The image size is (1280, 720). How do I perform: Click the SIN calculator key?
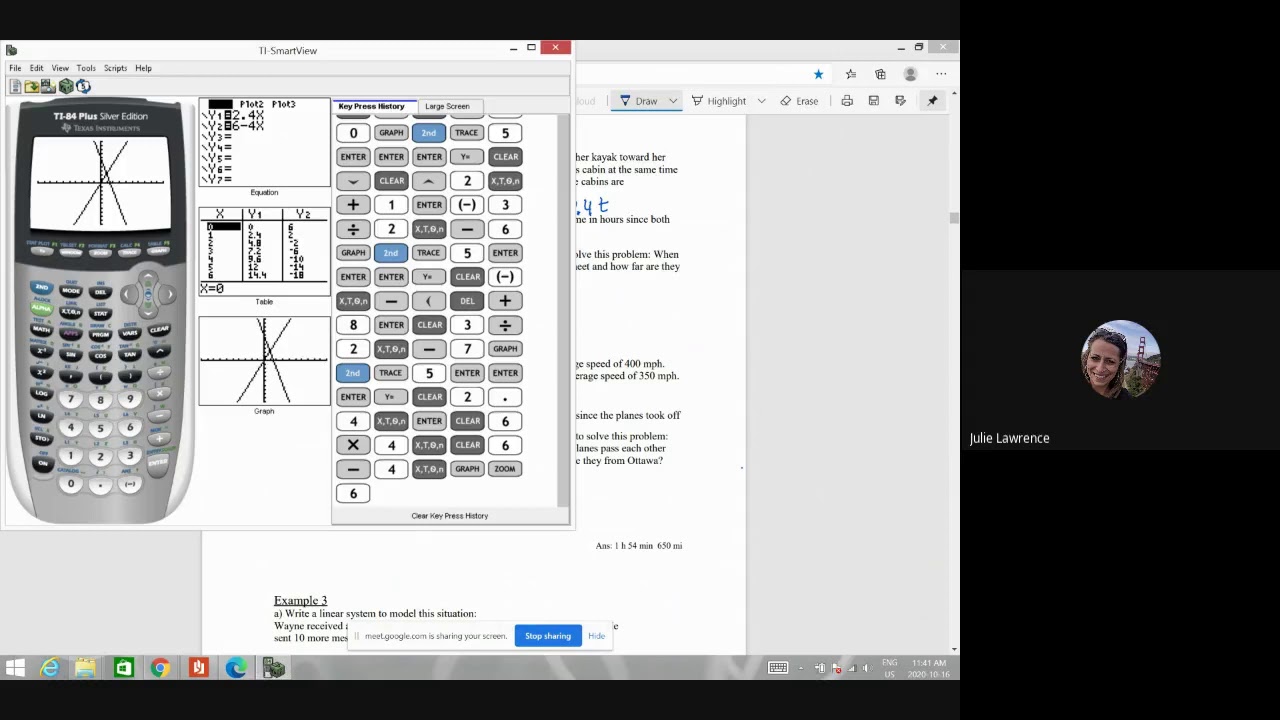tap(71, 355)
